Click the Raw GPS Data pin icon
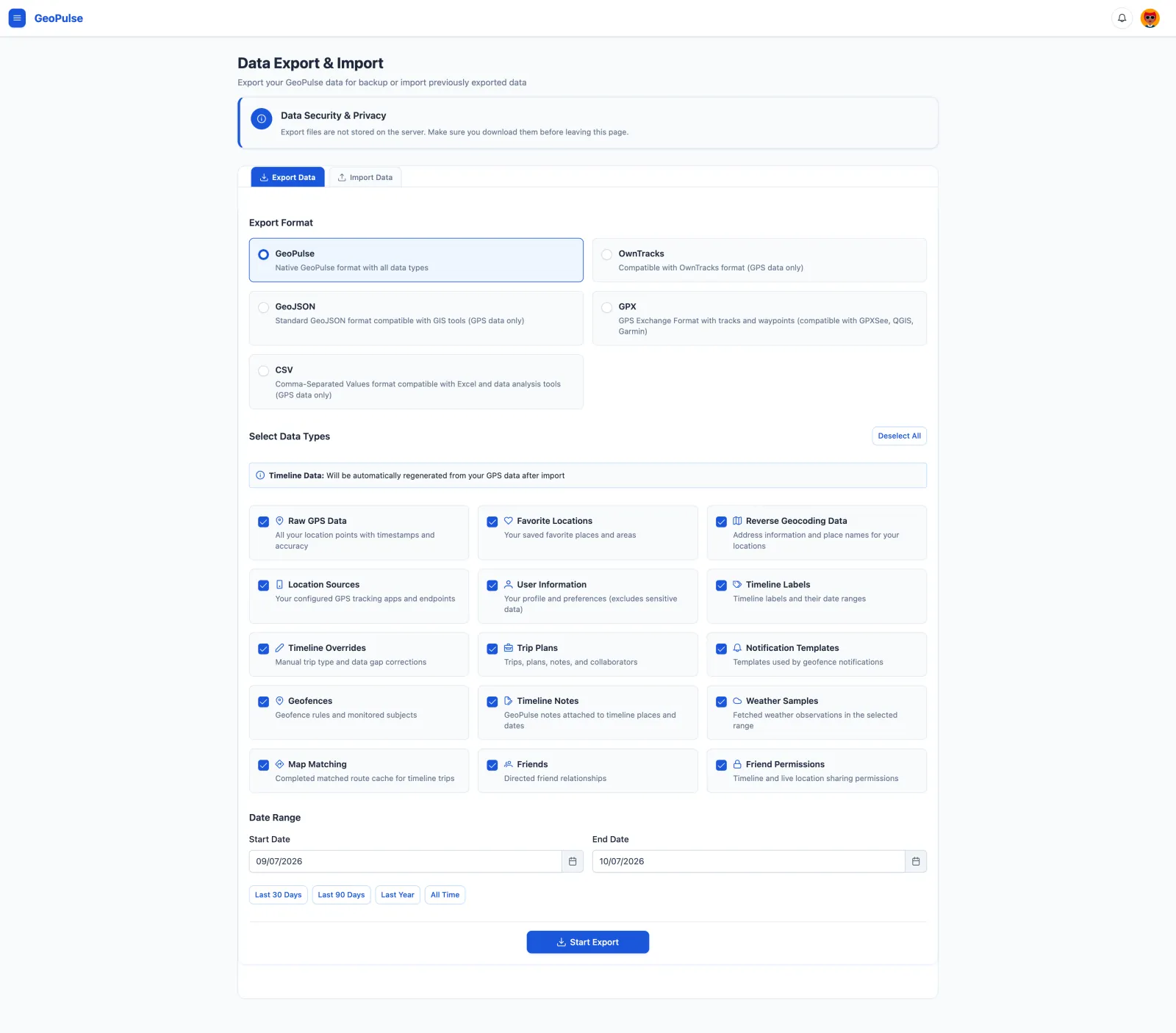The image size is (1176, 1033). pos(279,521)
